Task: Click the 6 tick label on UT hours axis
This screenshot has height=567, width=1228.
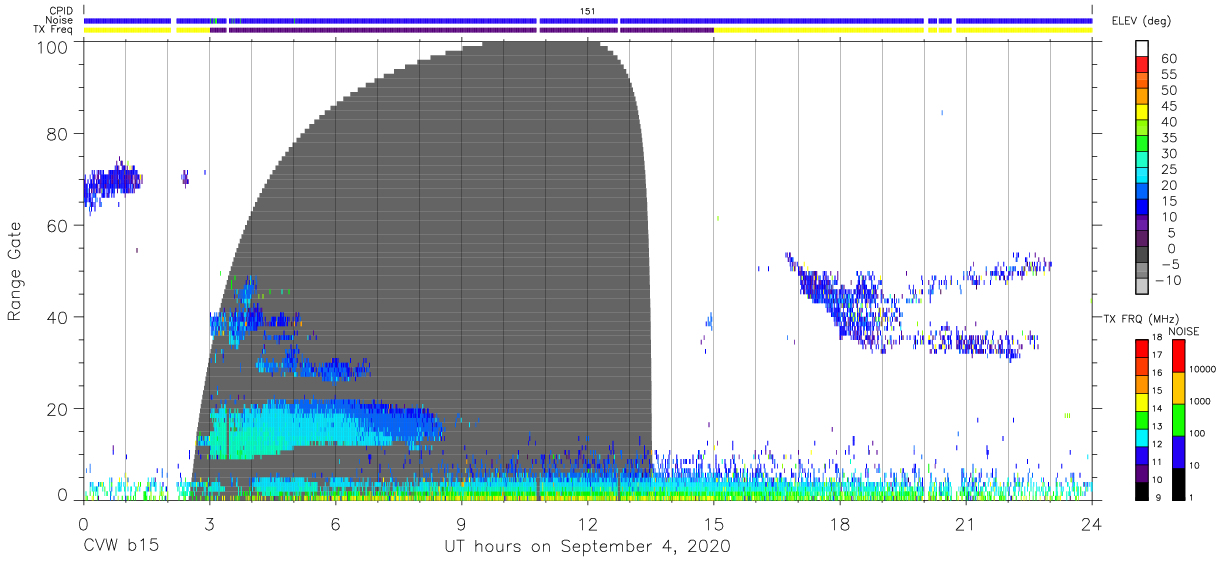Action: [335, 524]
